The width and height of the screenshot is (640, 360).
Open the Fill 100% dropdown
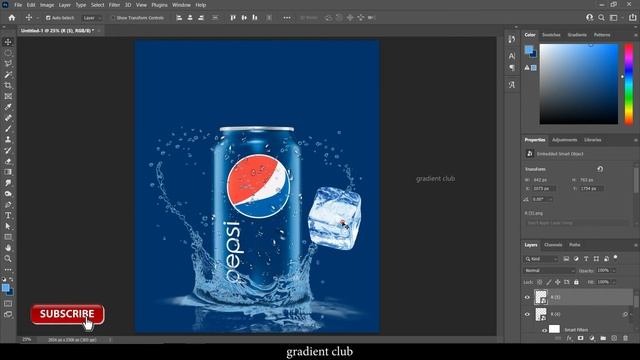coord(613,282)
